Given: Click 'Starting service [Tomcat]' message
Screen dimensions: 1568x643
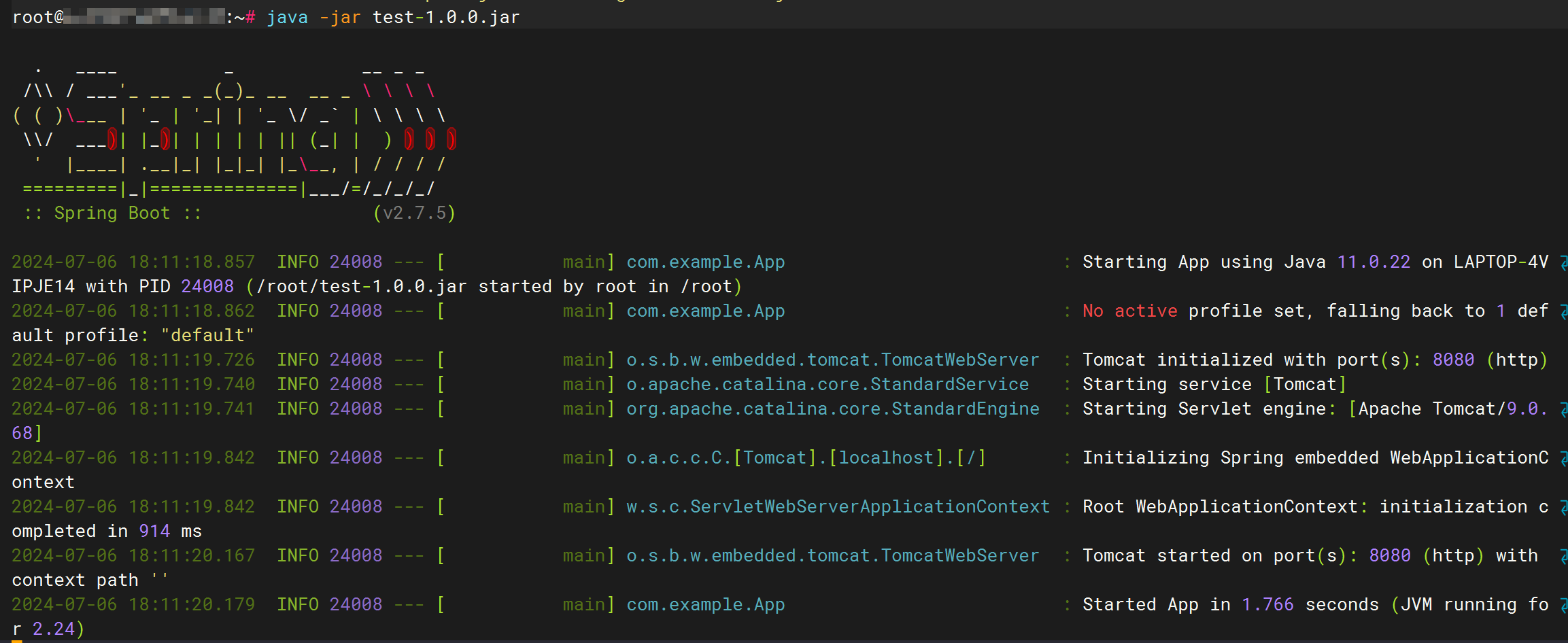Looking at the screenshot, I should click(x=1214, y=384).
